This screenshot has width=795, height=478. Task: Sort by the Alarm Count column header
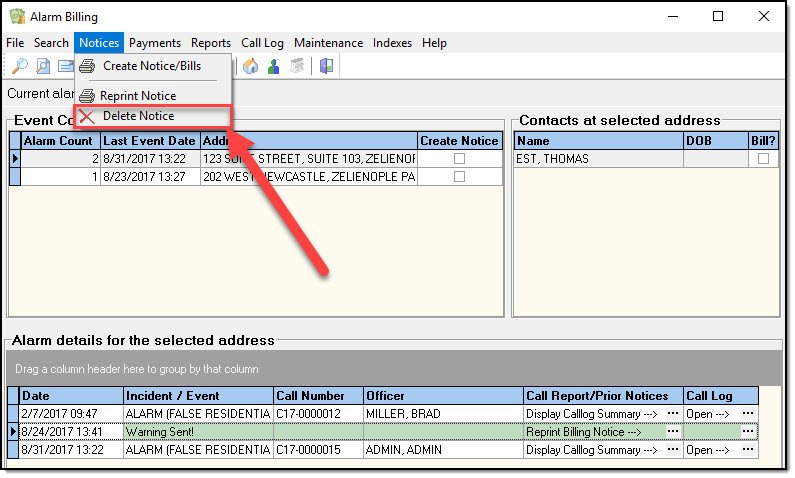point(58,141)
